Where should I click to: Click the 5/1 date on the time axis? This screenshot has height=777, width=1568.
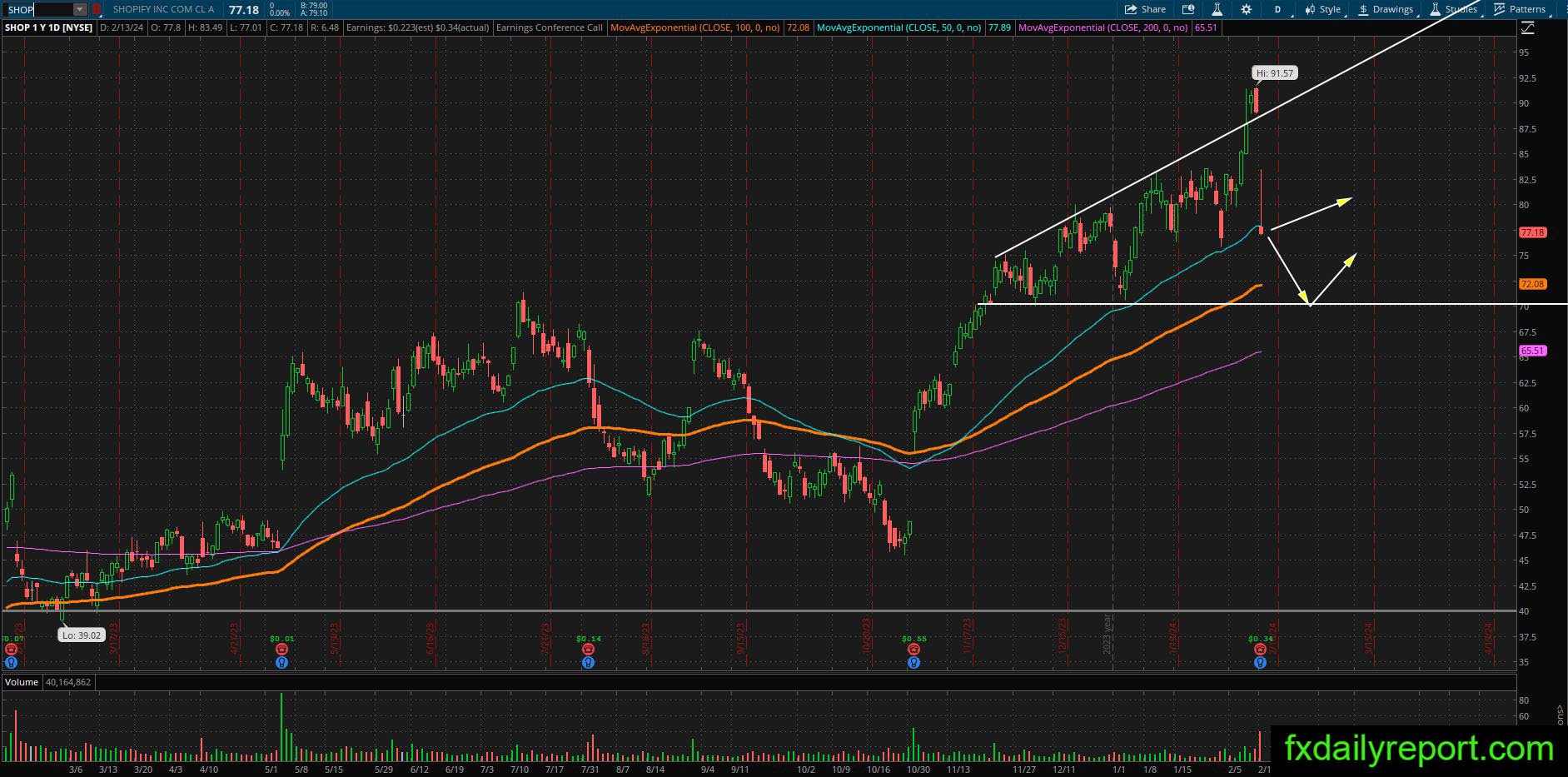pos(271,770)
